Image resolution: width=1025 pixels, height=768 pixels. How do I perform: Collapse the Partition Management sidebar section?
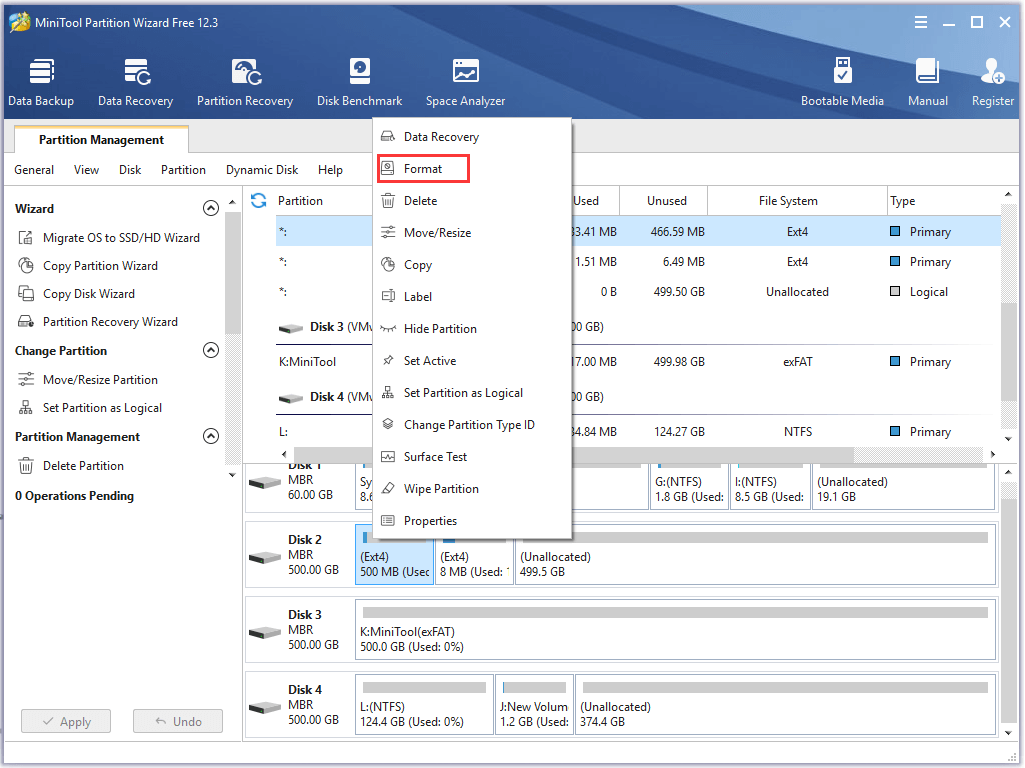tap(210, 437)
